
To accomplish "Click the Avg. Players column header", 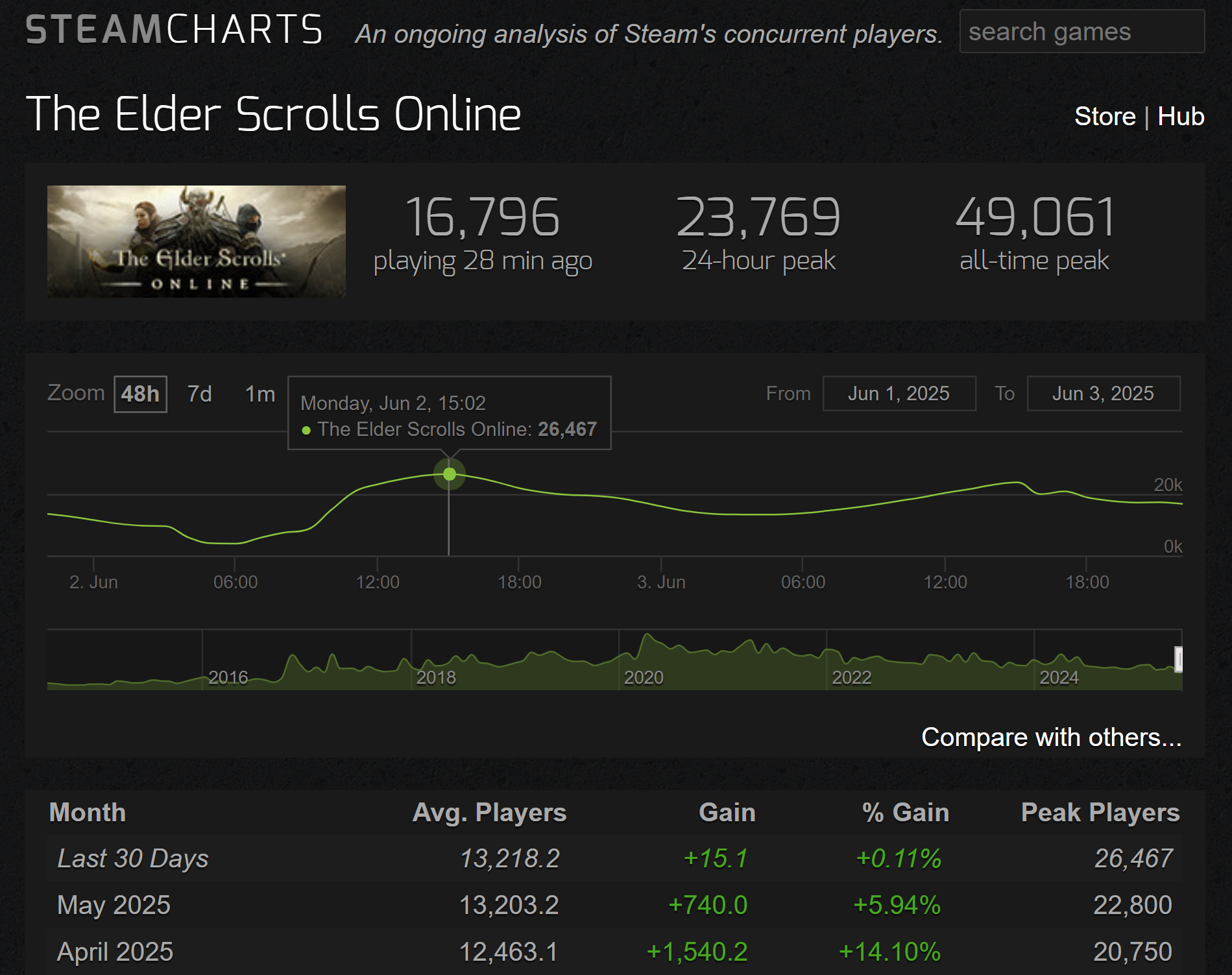I will pyautogui.click(x=490, y=813).
